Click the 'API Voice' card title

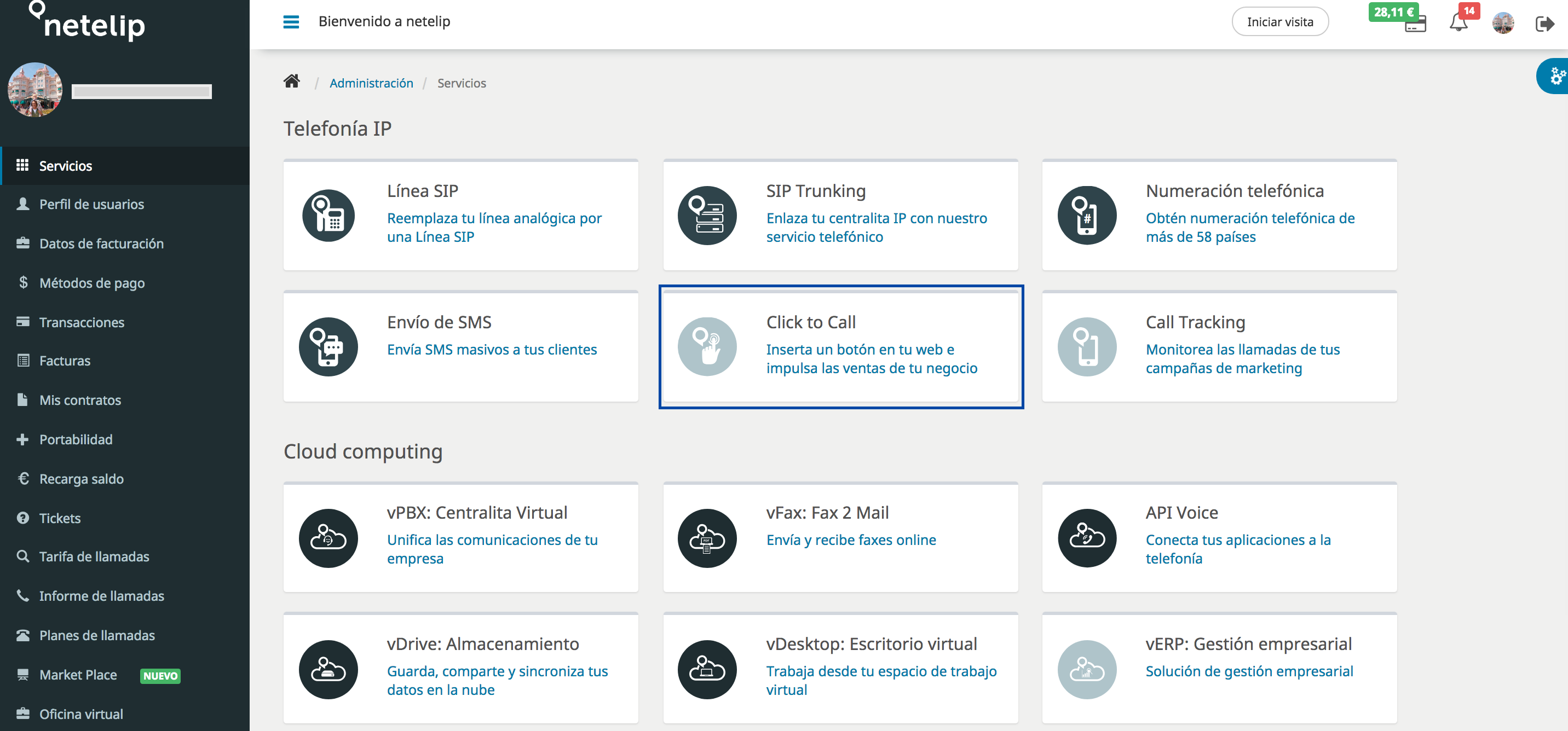coord(1181,513)
